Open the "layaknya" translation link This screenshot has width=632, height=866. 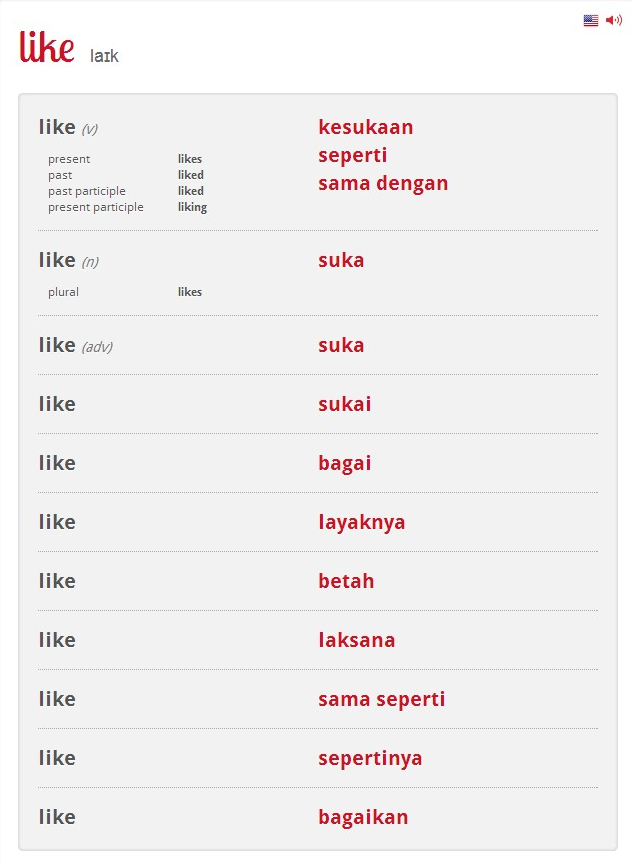click(361, 522)
